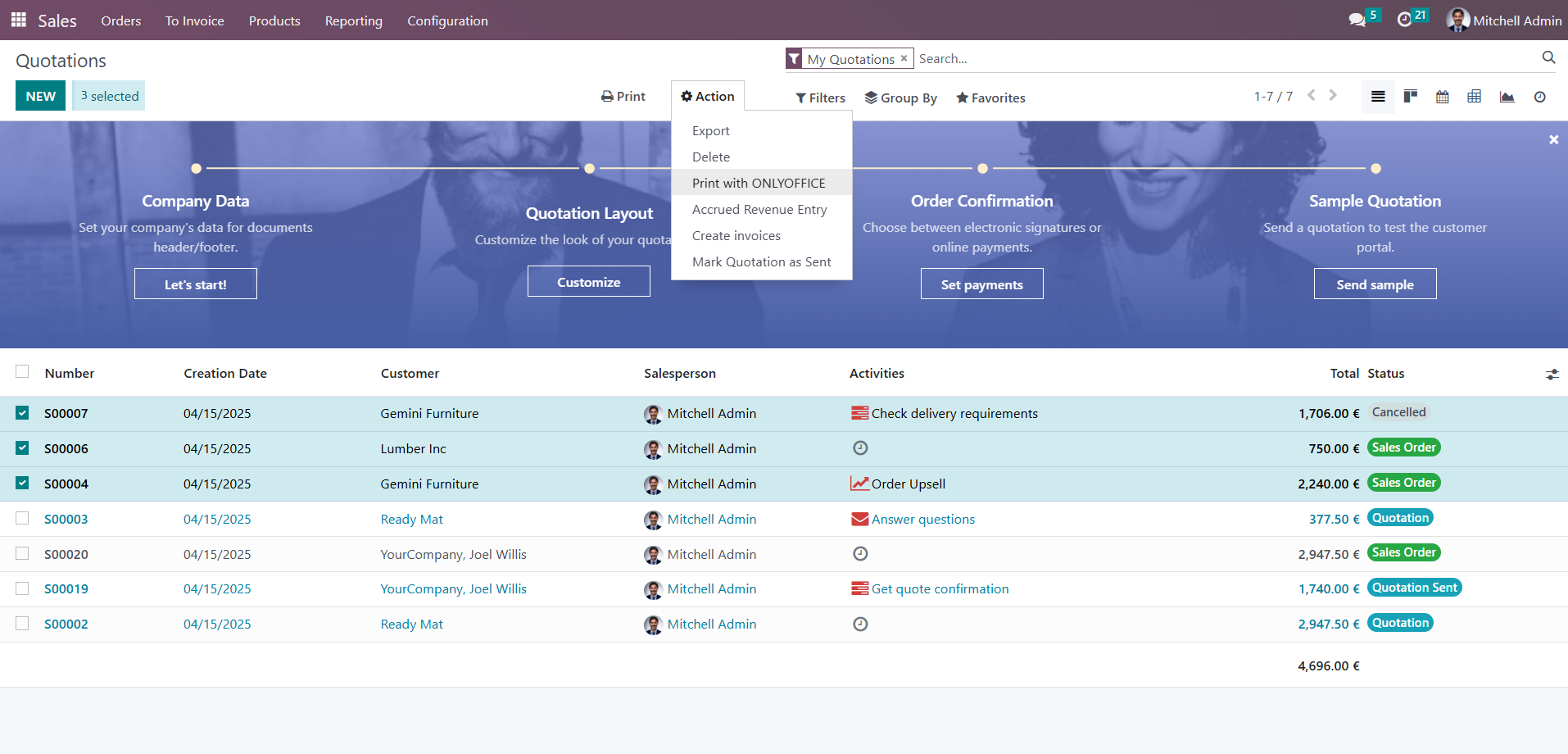Open the Favorites dropdown
Image resolution: width=1568 pixels, height=754 pixels.
990,98
